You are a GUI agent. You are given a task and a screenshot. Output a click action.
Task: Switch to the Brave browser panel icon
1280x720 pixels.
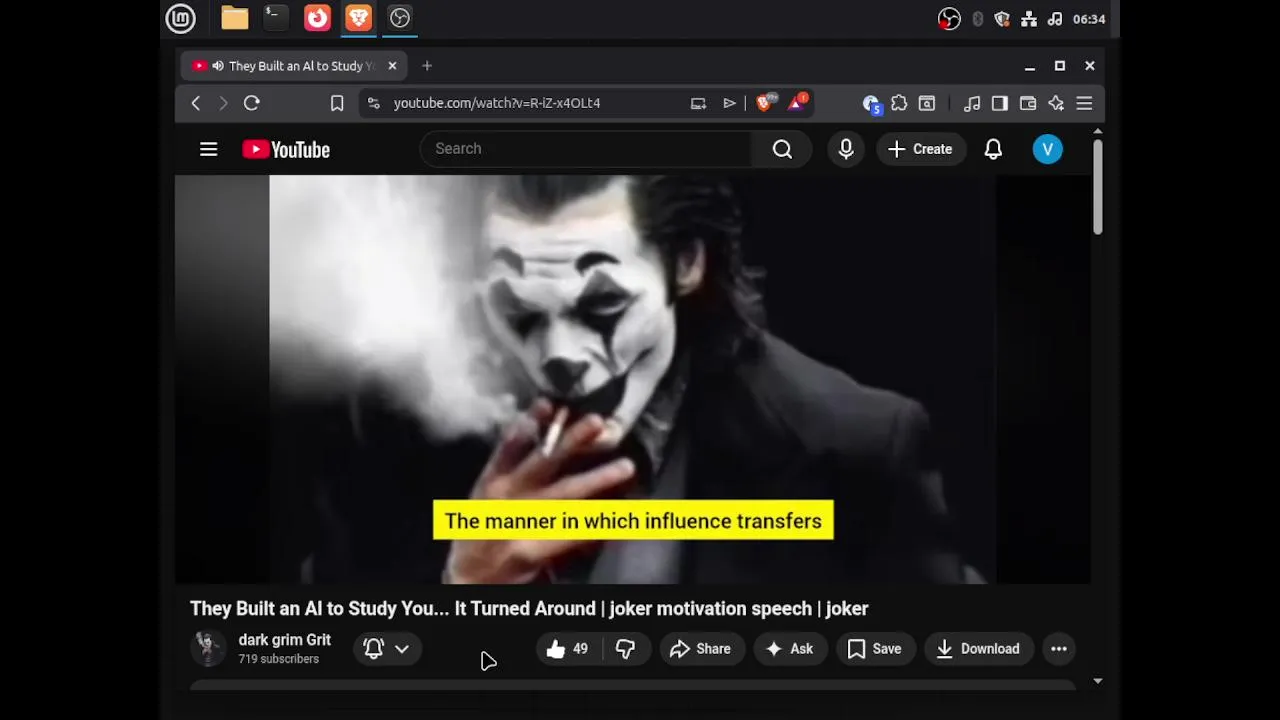pos(358,18)
